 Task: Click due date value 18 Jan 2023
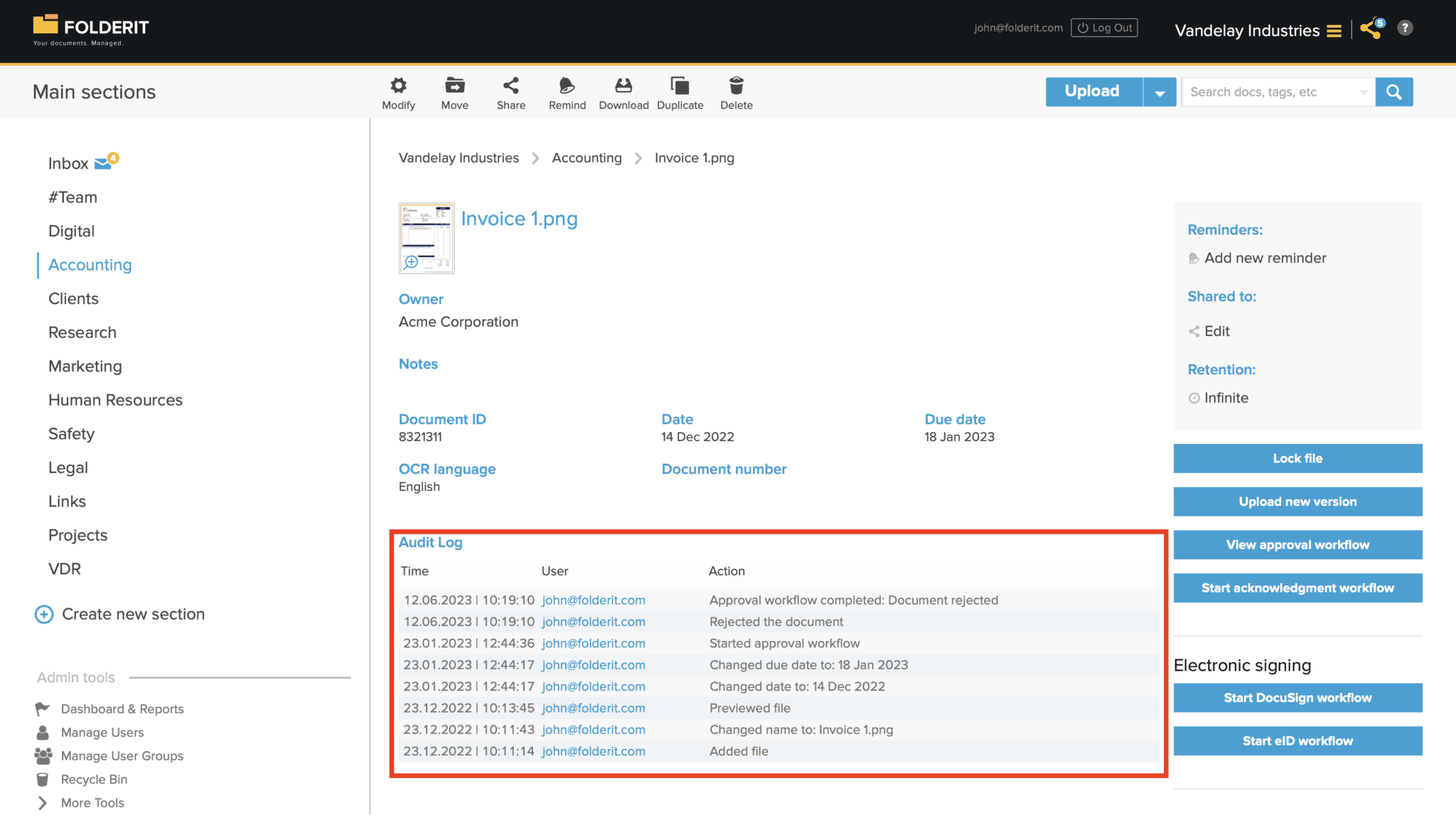tap(959, 437)
